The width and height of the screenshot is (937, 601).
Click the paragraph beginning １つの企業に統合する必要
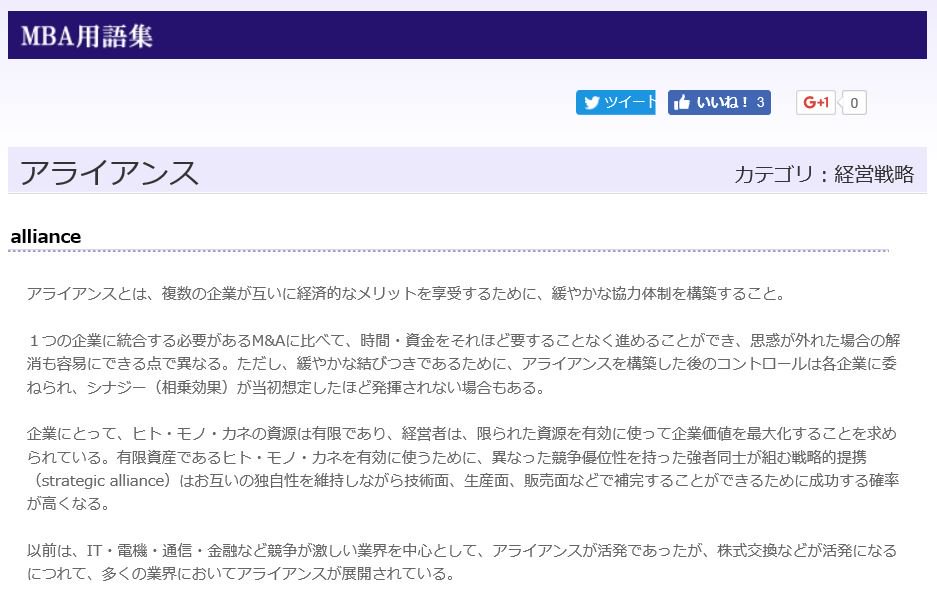point(463,364)
